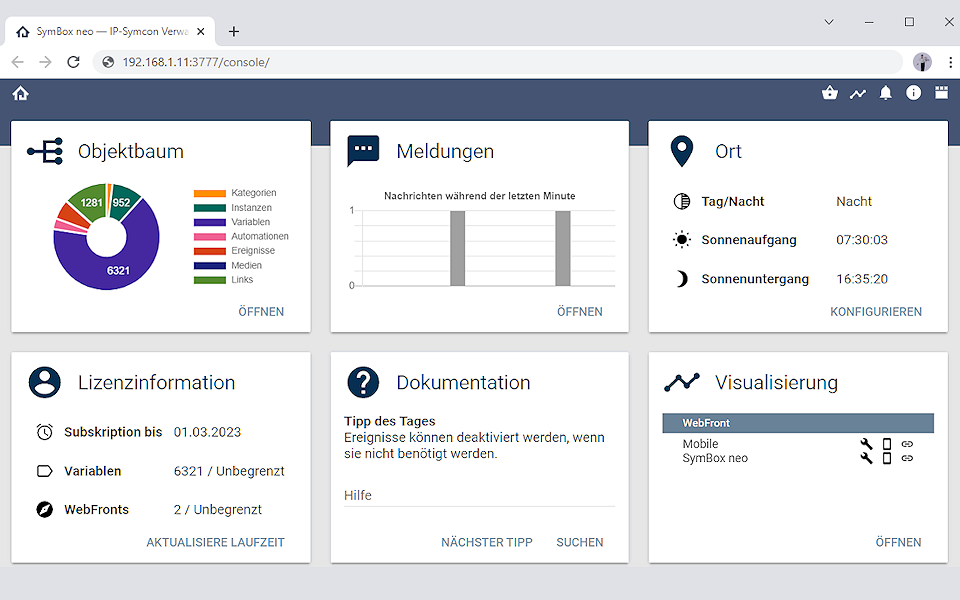Click the phone icon for SymBox neo

(886, 458)
